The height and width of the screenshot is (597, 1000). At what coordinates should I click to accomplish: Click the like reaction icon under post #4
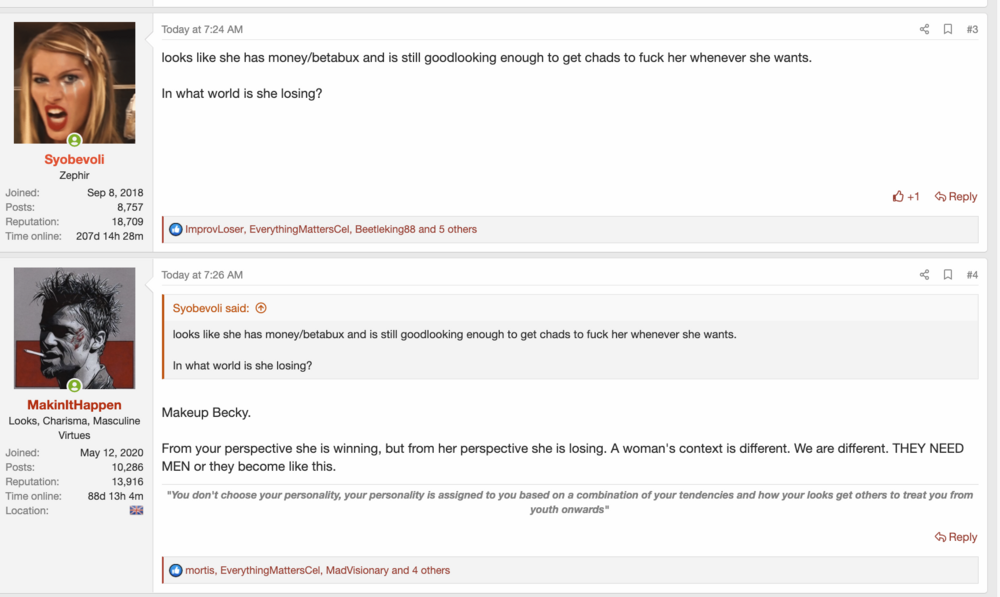click(176, 570)
